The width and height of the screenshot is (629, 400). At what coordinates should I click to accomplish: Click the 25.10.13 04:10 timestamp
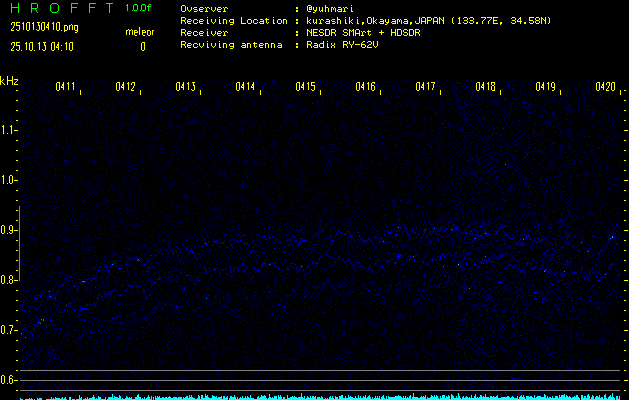coord(44,46)
